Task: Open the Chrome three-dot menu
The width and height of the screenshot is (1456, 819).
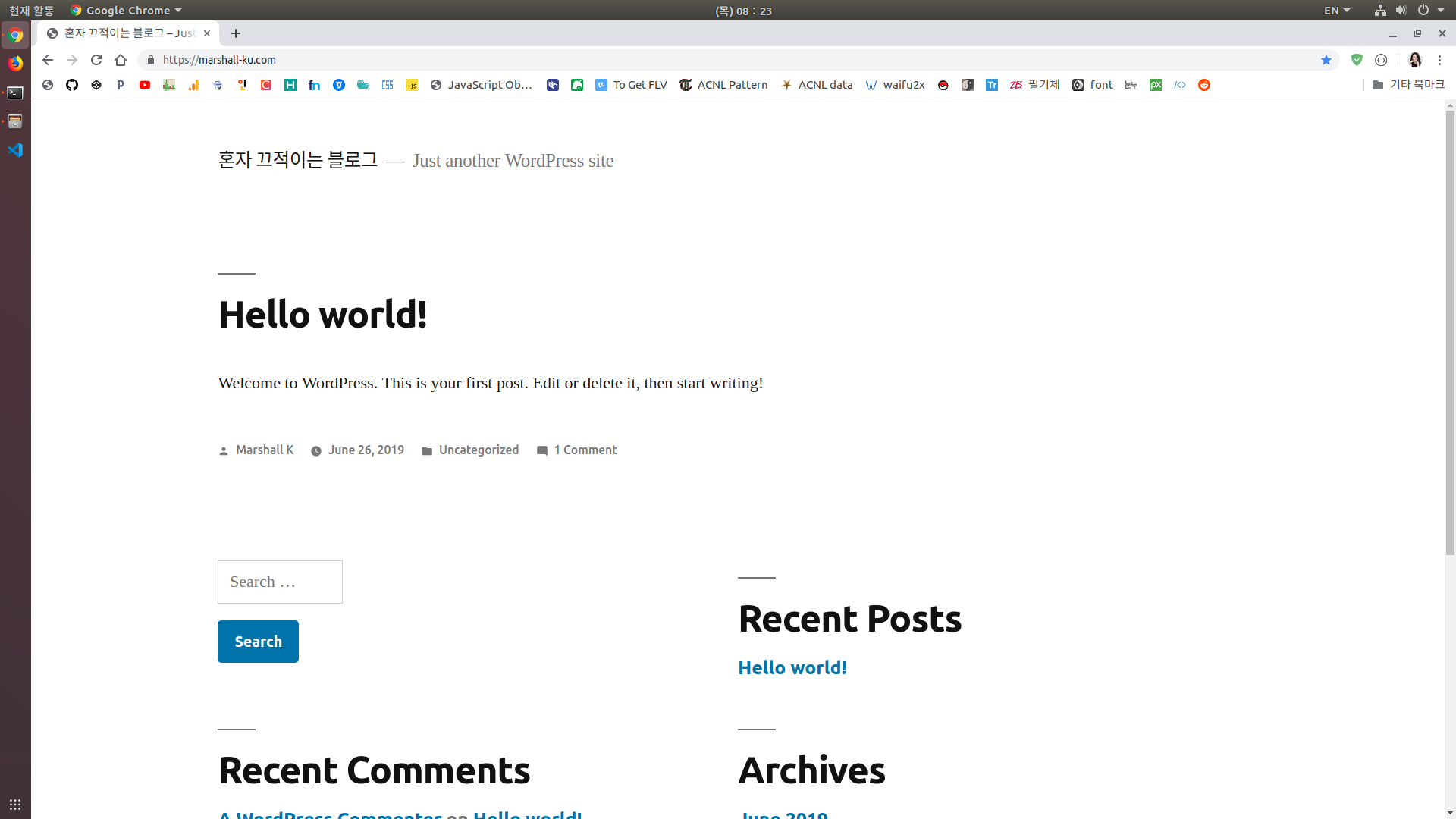Action: (1439, 60)
